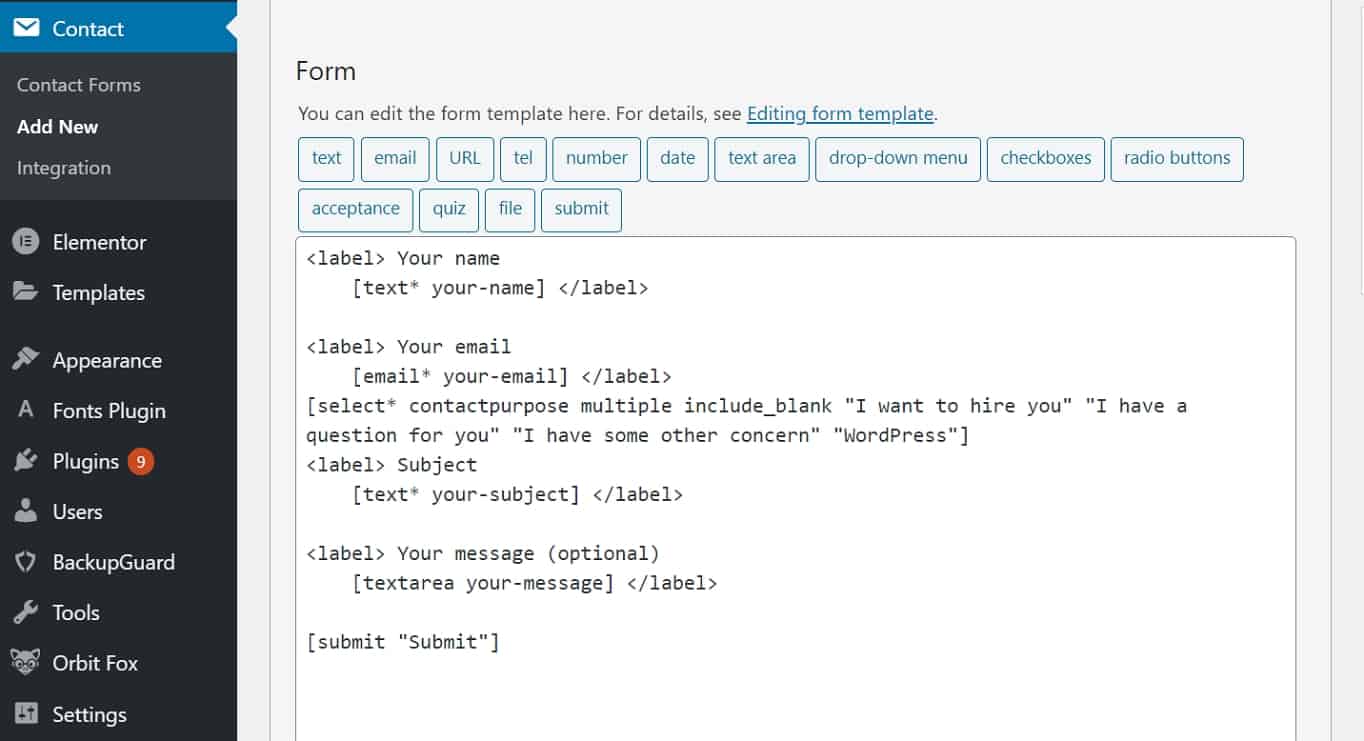Click the "[email* your-email] </label>" line

point(512,377)
